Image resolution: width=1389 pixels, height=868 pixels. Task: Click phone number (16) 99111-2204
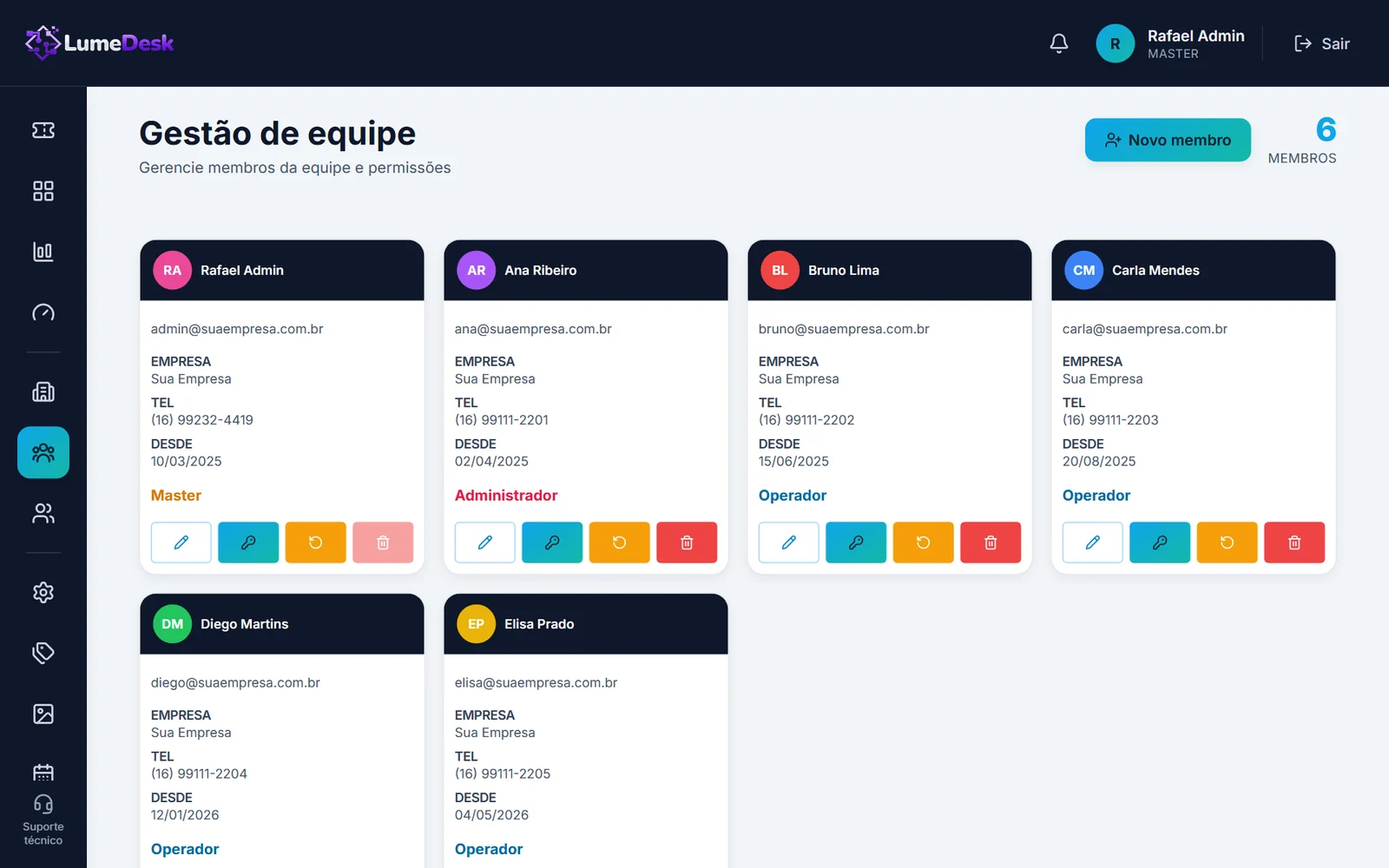199,773
